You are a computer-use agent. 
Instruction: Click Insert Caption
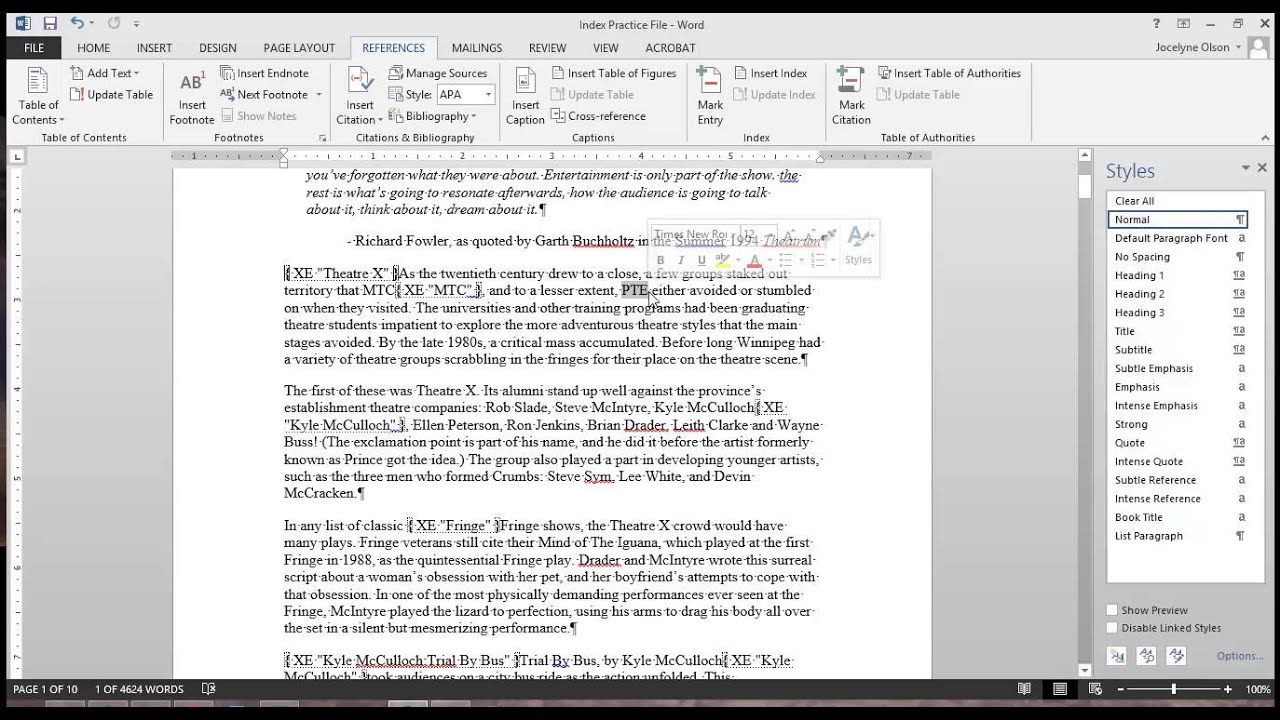525,97
